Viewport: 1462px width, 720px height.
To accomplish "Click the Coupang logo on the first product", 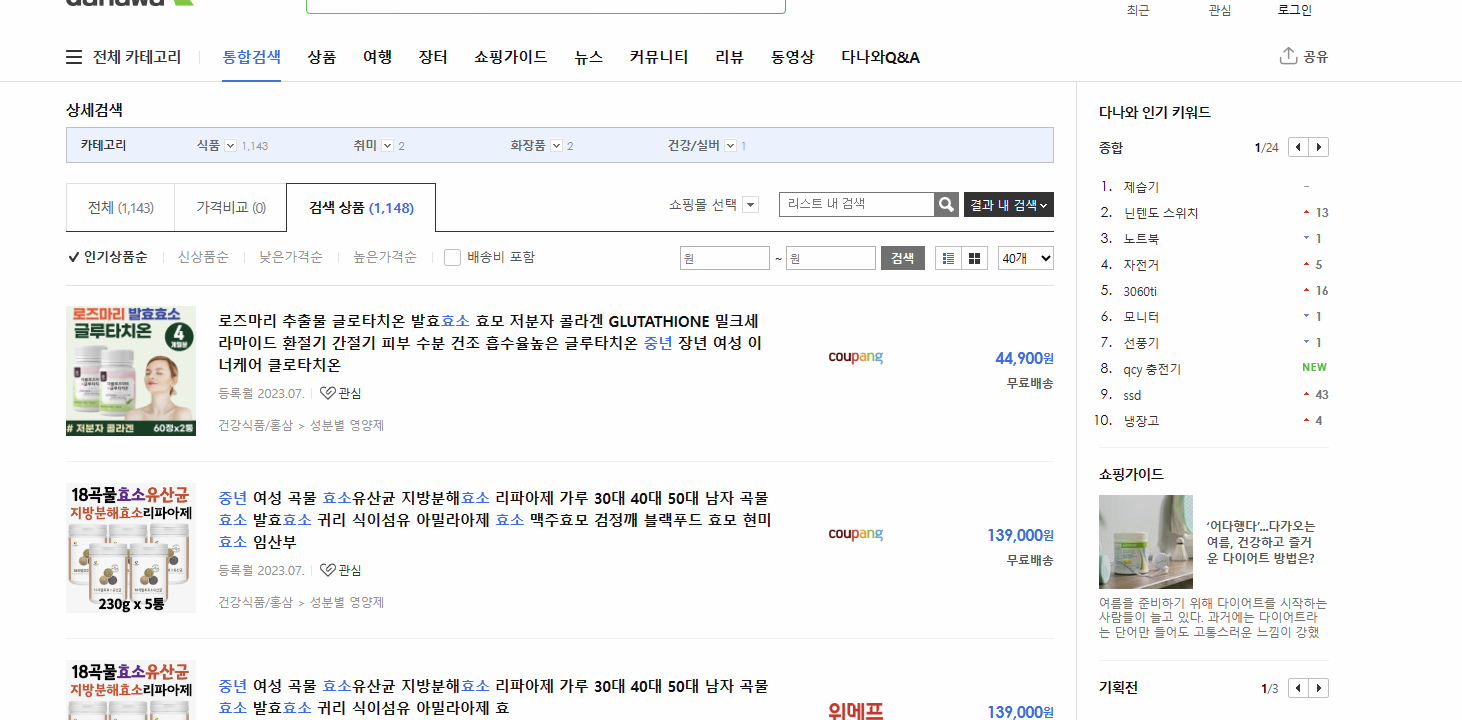I will (x=855, y=357).
